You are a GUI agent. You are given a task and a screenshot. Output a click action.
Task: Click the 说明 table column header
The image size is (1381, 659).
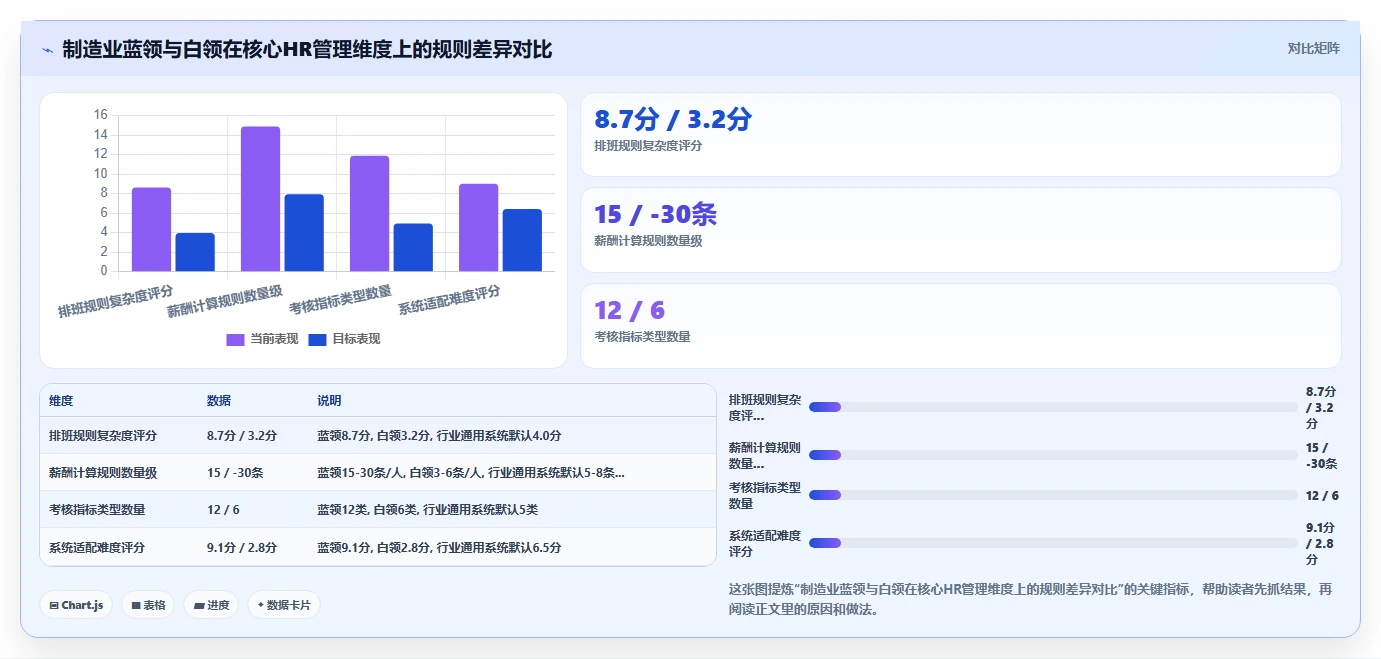[x=329, y=401]
